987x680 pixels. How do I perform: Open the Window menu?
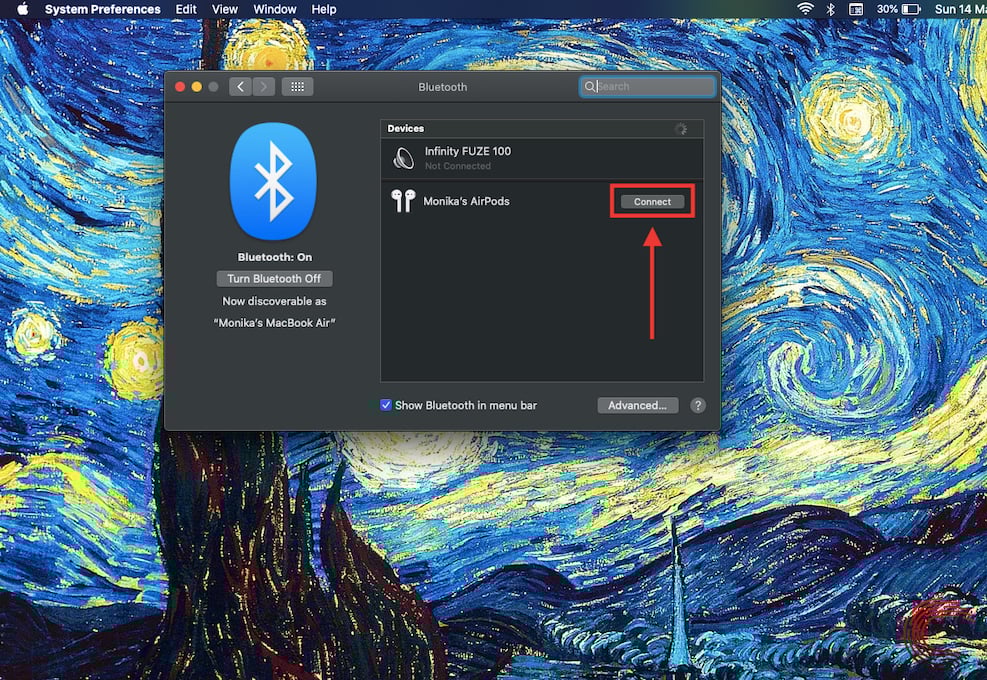tap(274, 9)
